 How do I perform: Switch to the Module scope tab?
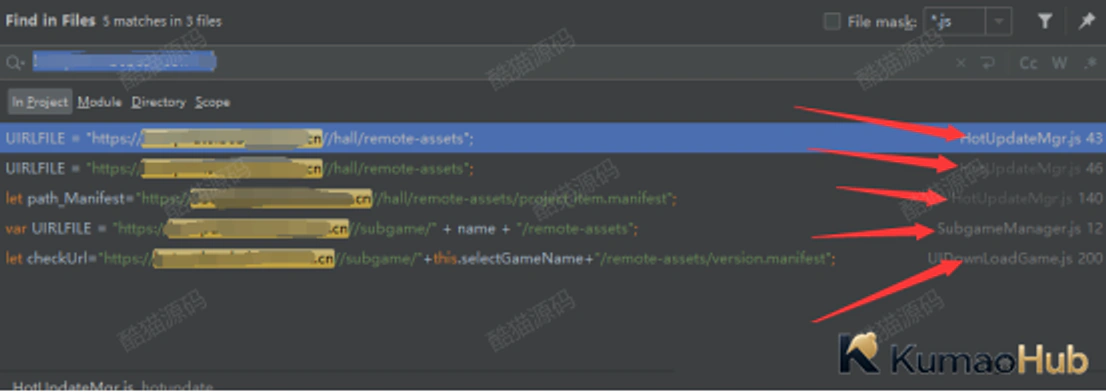99,102
